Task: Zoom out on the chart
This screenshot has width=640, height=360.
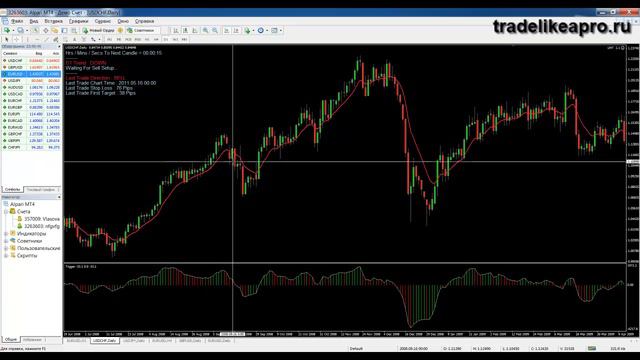Action: point(215,30)
